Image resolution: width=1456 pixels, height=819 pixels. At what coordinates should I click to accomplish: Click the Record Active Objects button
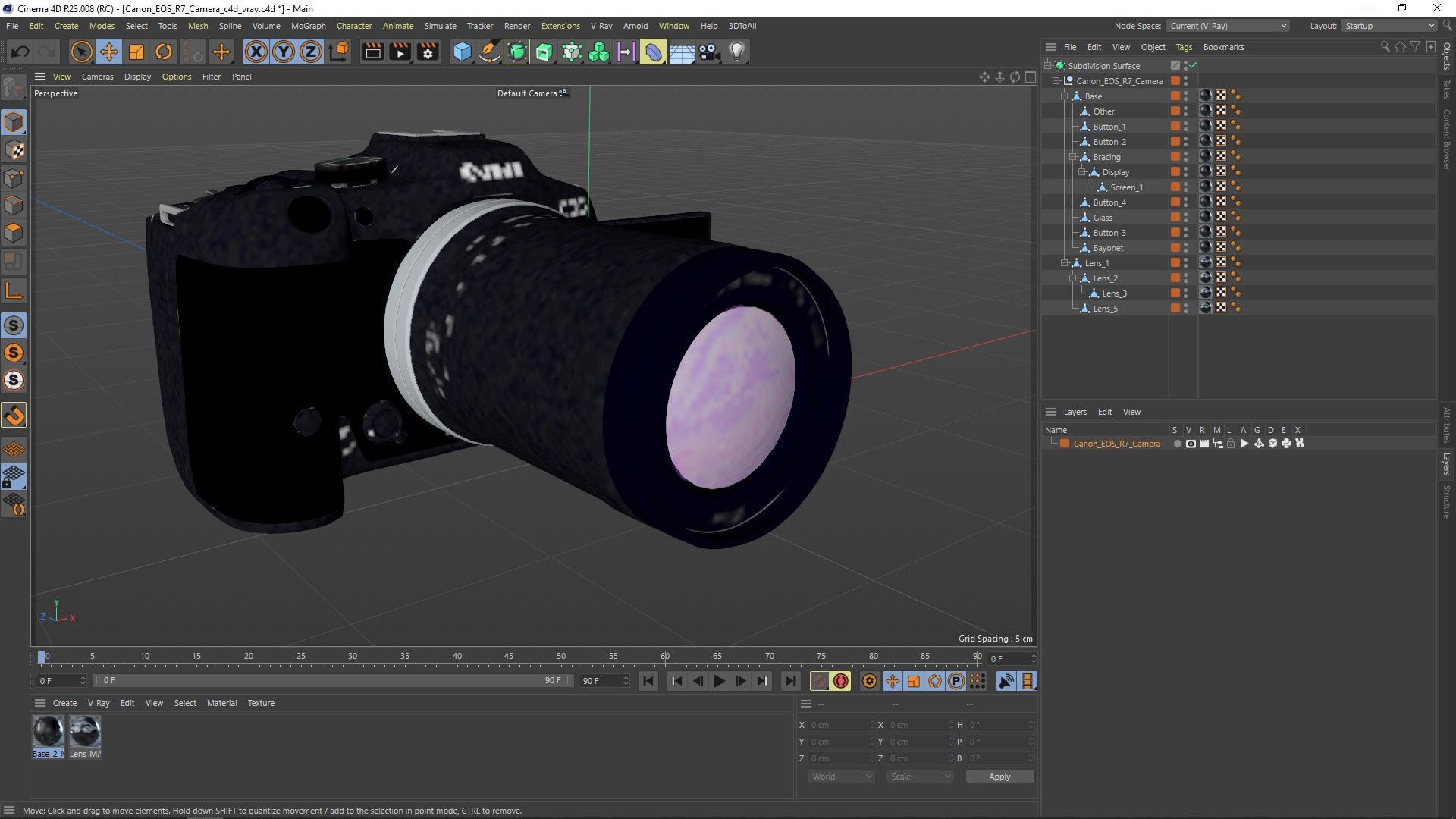[x=819, y=681]
